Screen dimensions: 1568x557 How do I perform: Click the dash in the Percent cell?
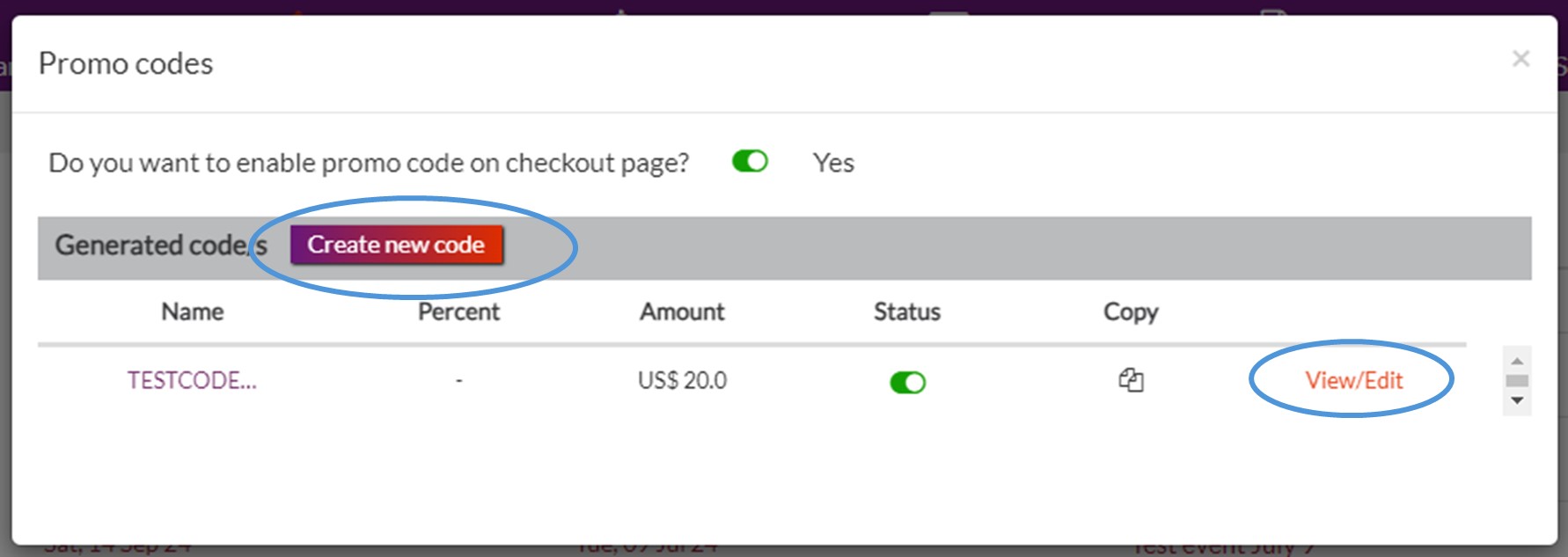(458, 381)
